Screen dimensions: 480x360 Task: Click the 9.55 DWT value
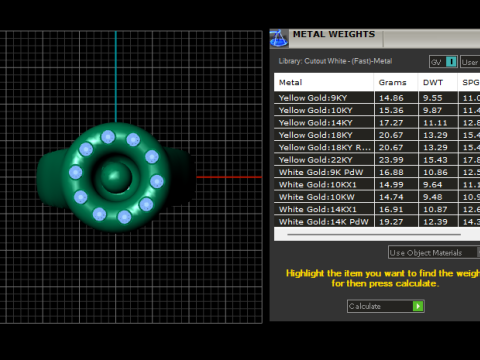(x=433, y=98)
